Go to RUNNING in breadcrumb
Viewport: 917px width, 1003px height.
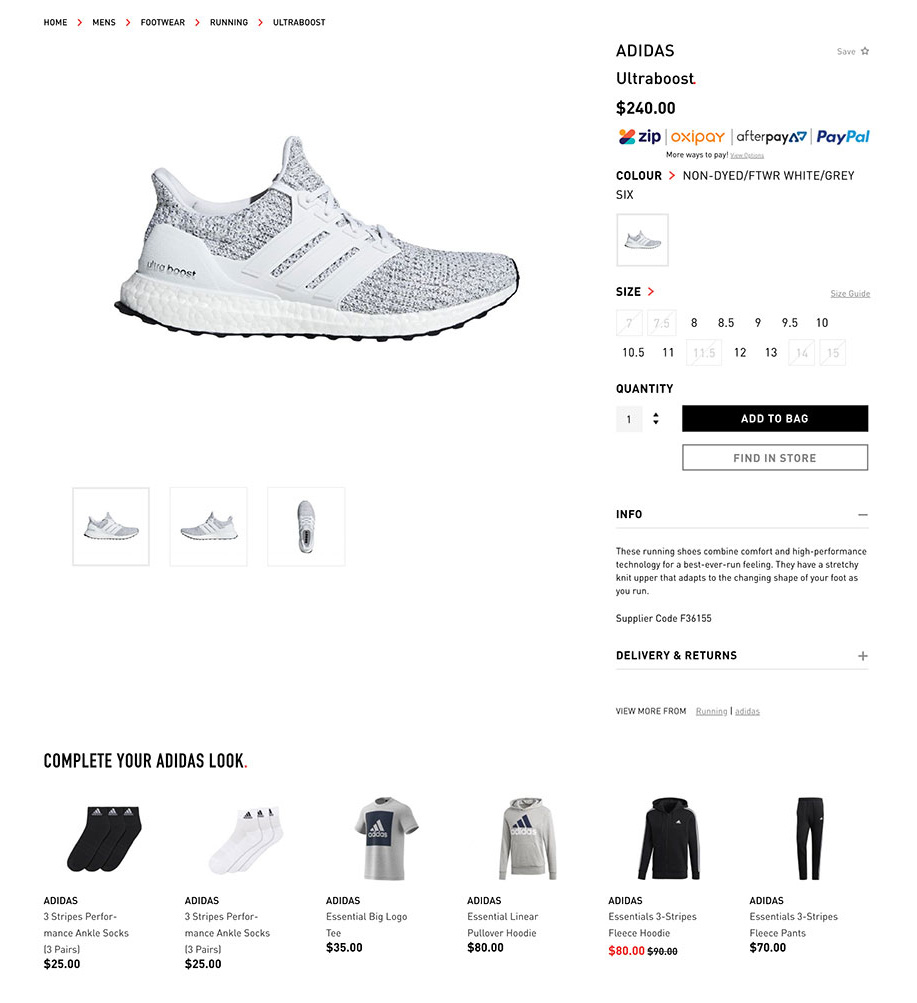[228, 22]
